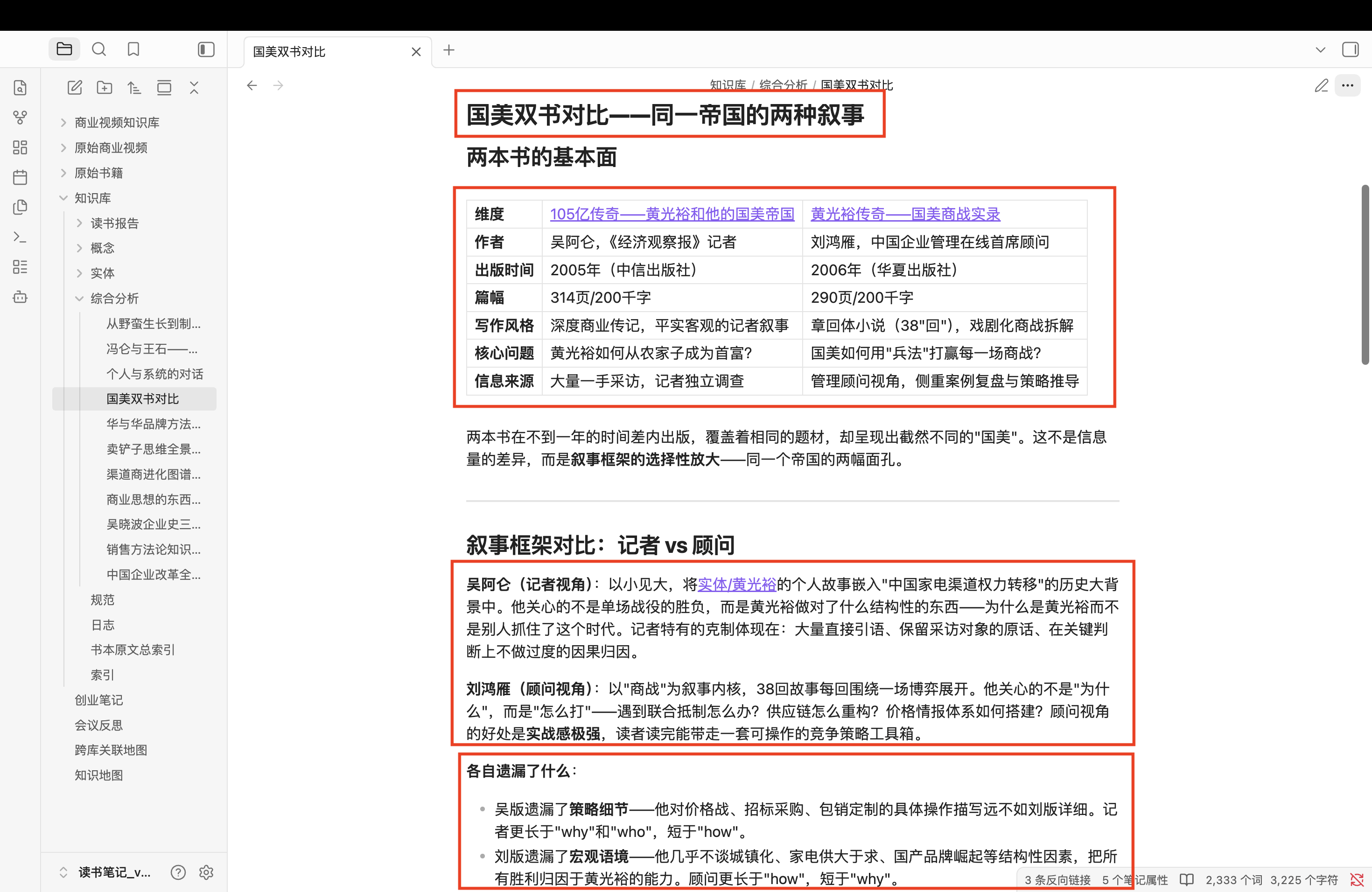The width and height of the screenshot is (1372, 892).
Task: Click the vertical scrollbar thumb of the note
Action: [x=1365, y=275]
